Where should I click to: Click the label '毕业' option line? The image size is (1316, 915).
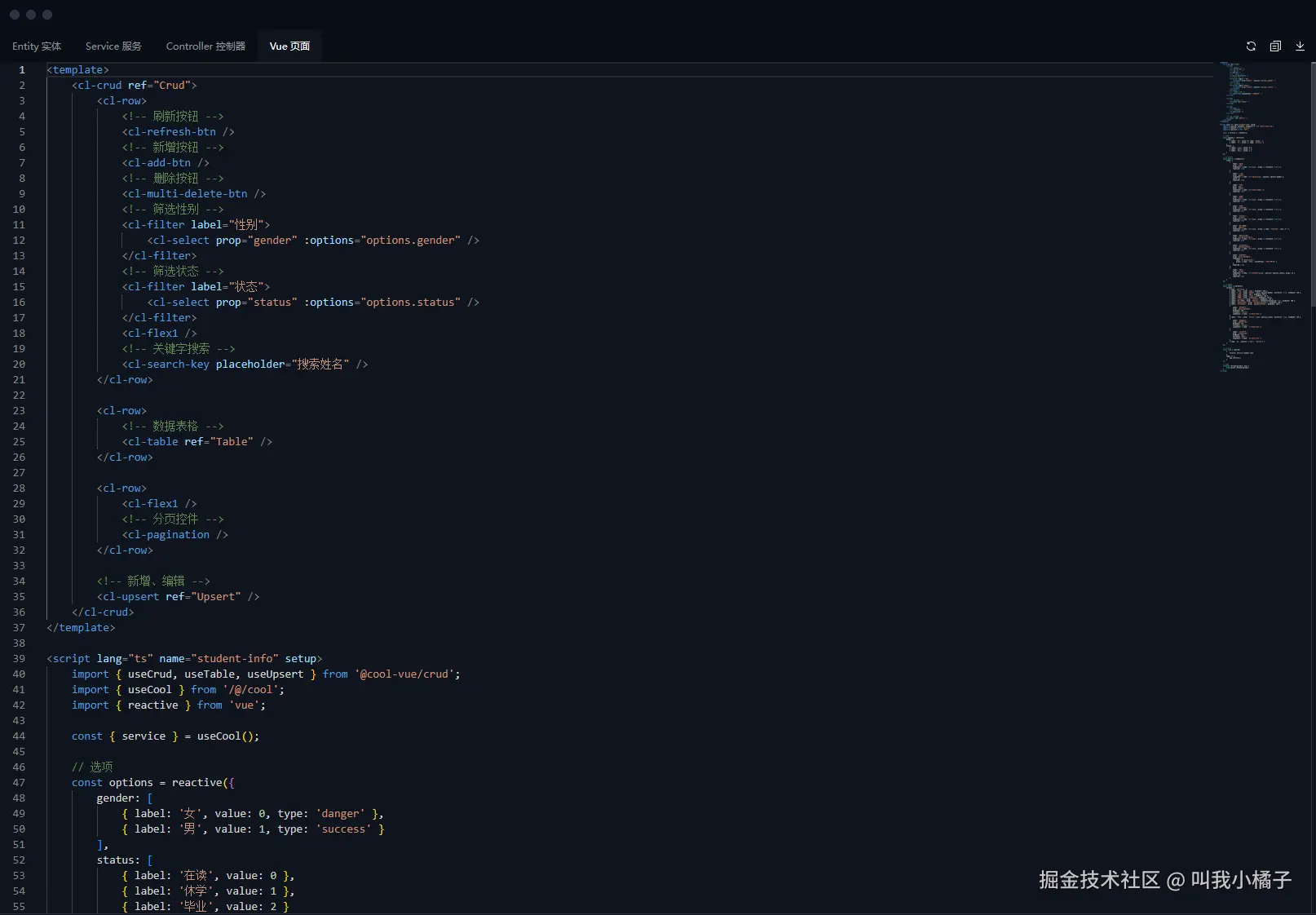tap(205, 907)
